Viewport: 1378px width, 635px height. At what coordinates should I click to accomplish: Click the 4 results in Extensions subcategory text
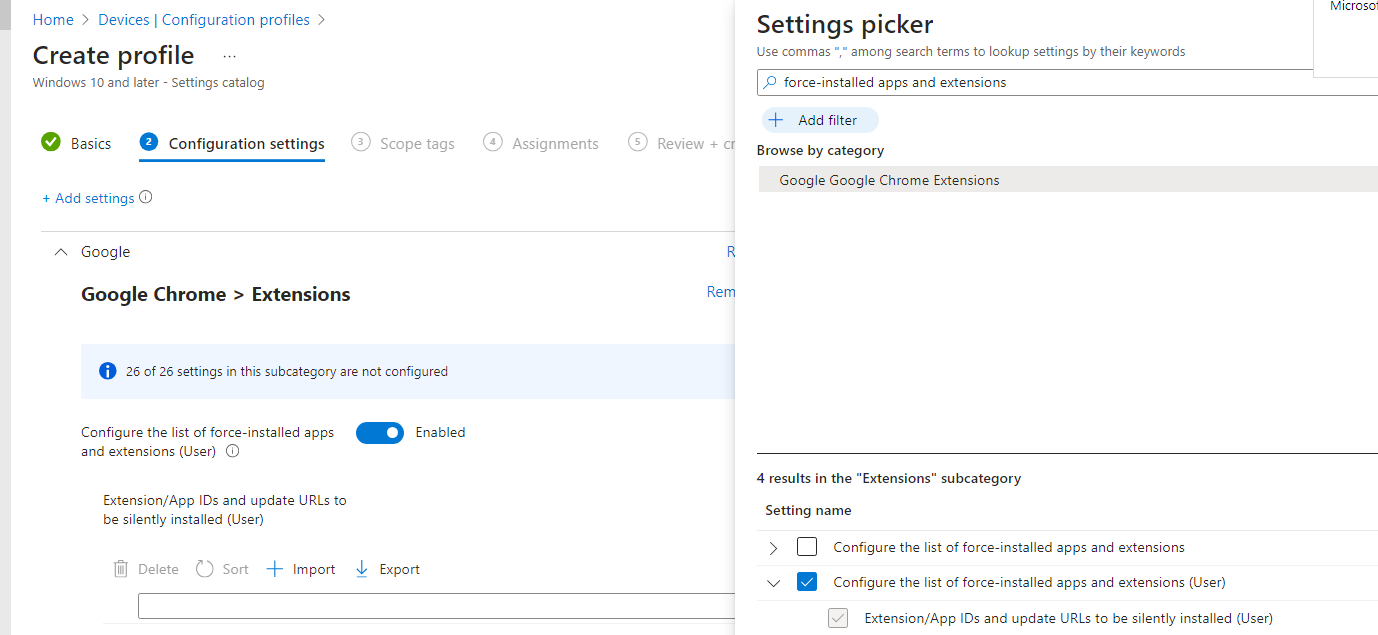pyautogui.click(x=889, y=478)
